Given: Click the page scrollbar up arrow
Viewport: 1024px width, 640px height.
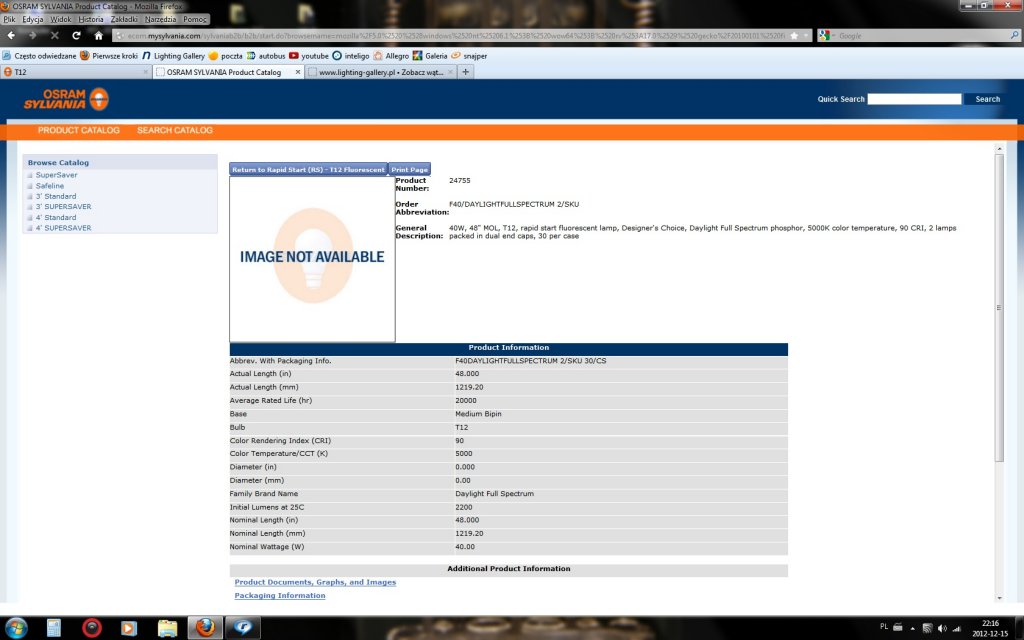Looking at the screenshot, I should click(999, 149).
